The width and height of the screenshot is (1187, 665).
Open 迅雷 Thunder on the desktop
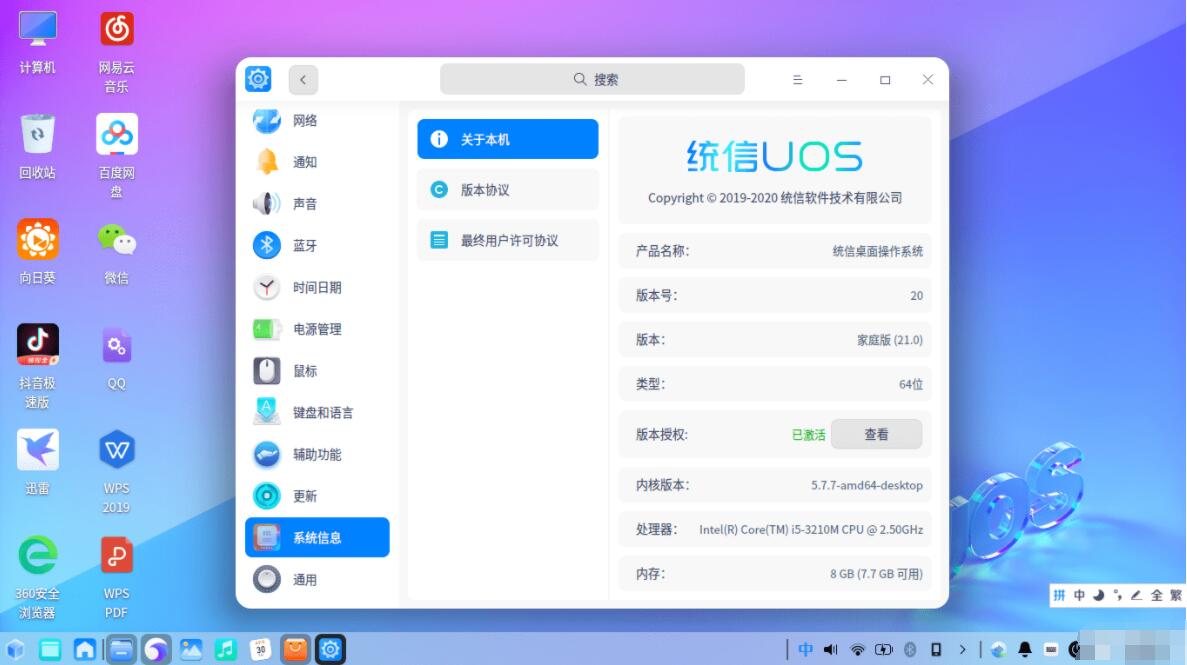pyautogui.click(x=37, y=462)
